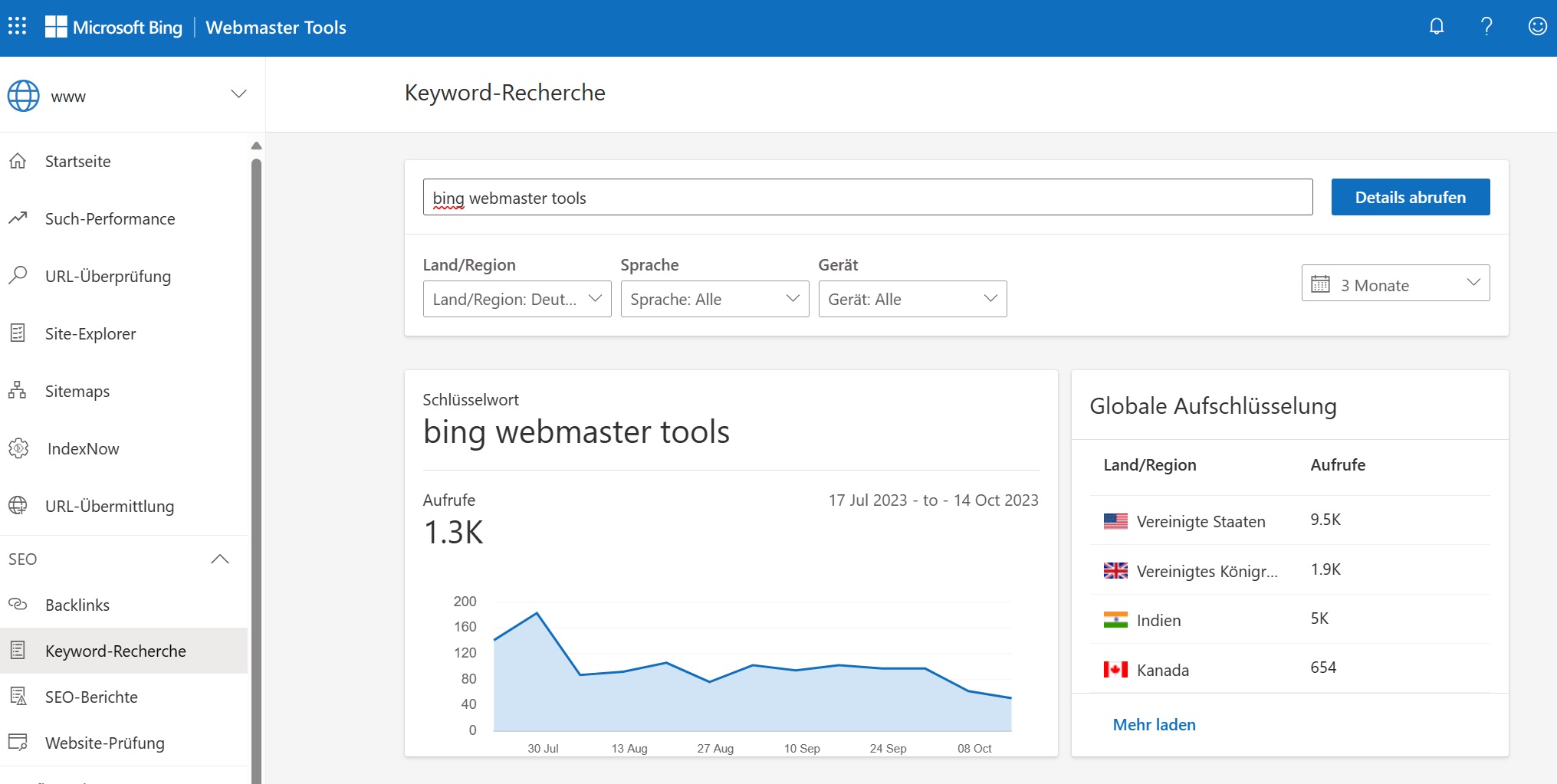Open URL-Überprüfung menu item
Image resolution: width=1557 pixels, height=784 pixels.
(123, 276)
